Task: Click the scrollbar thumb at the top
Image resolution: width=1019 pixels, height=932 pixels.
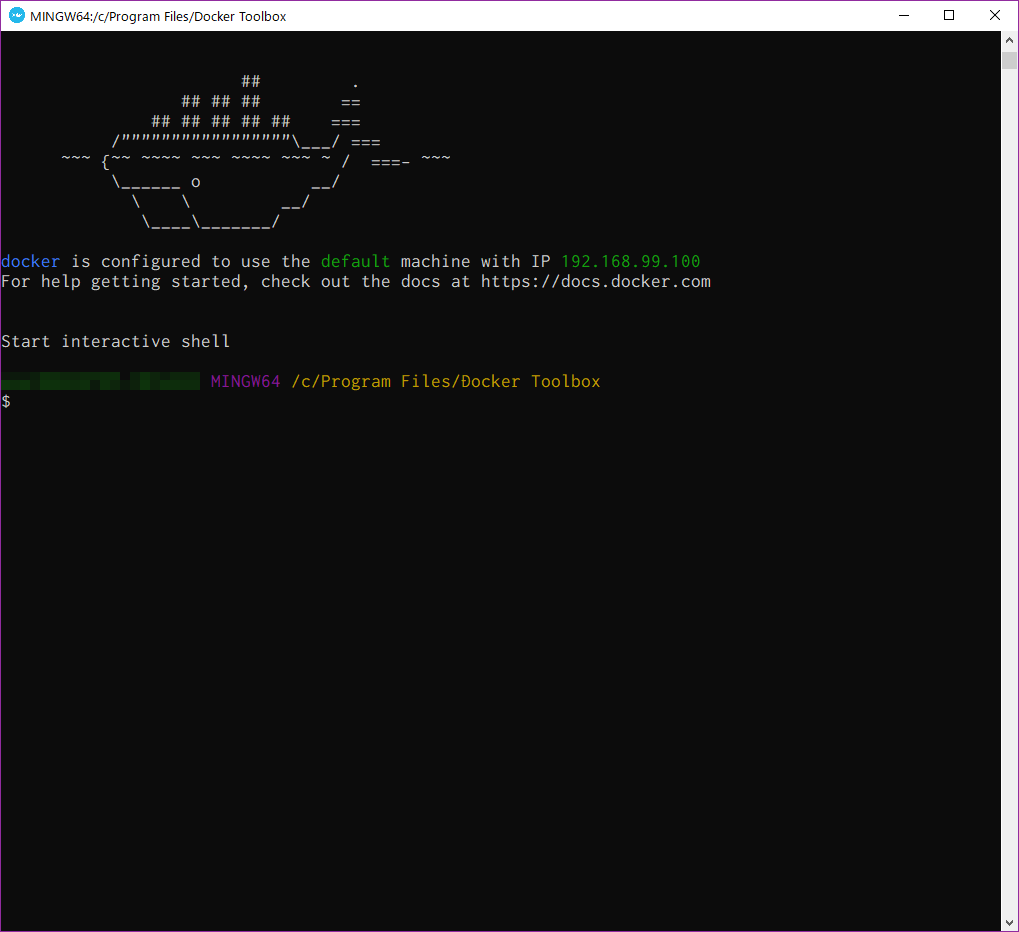Action: point(1008,60)
